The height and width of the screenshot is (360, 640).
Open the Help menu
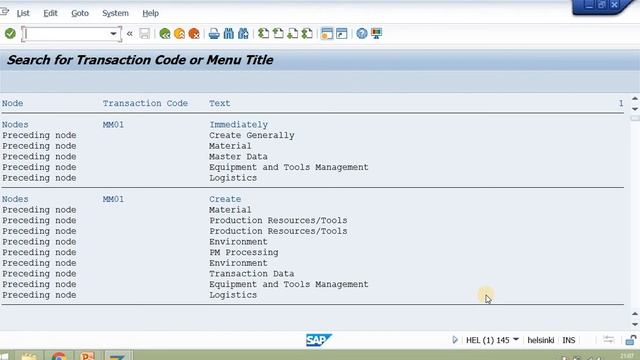151,13
